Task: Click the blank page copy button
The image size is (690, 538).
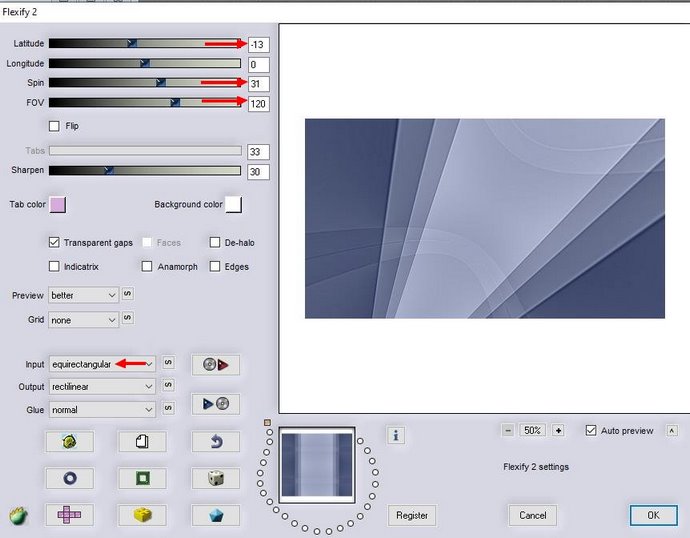Action: click(x=141, y=441)
